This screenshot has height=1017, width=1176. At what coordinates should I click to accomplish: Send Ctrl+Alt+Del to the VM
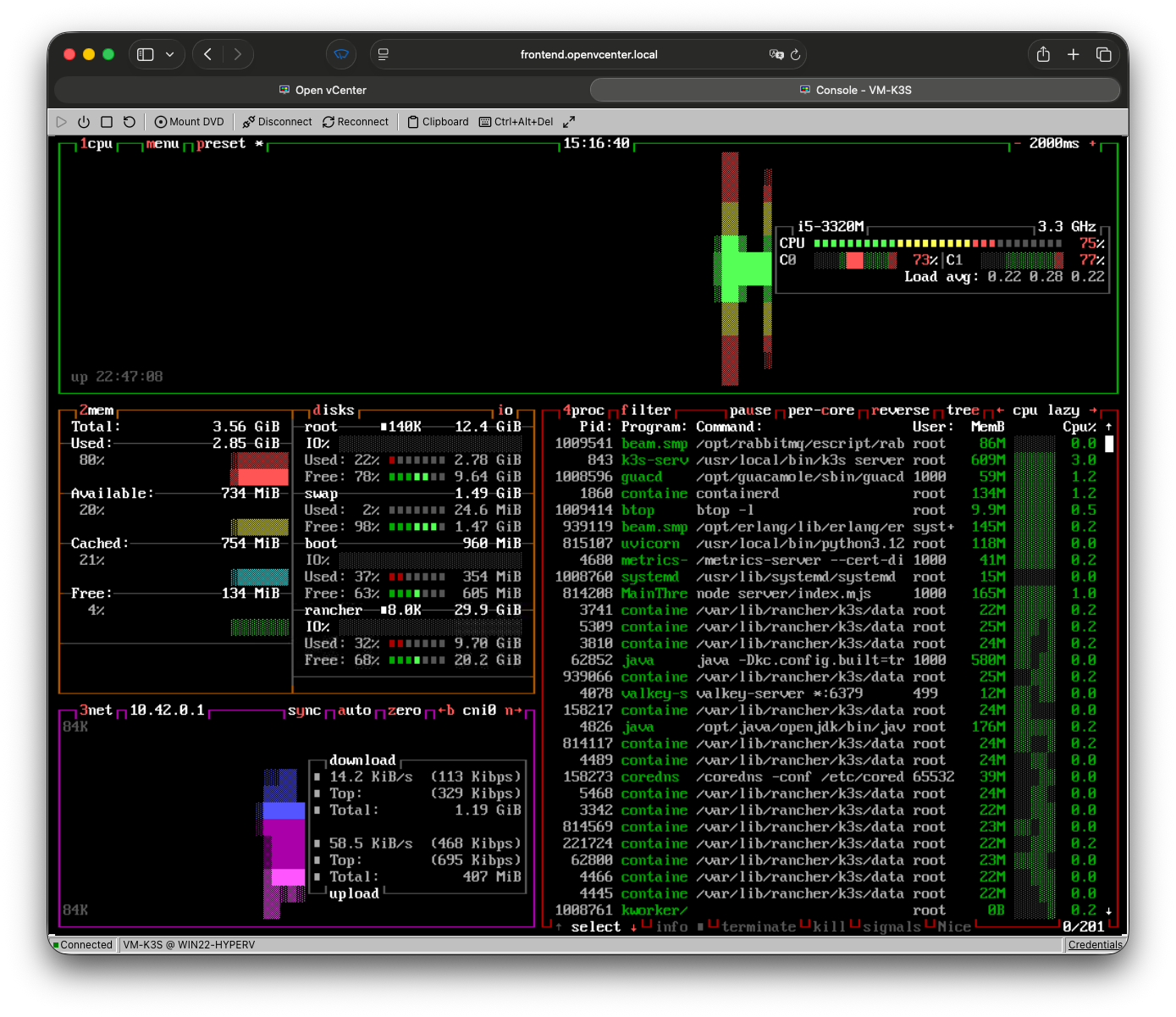tap(516, 122)
